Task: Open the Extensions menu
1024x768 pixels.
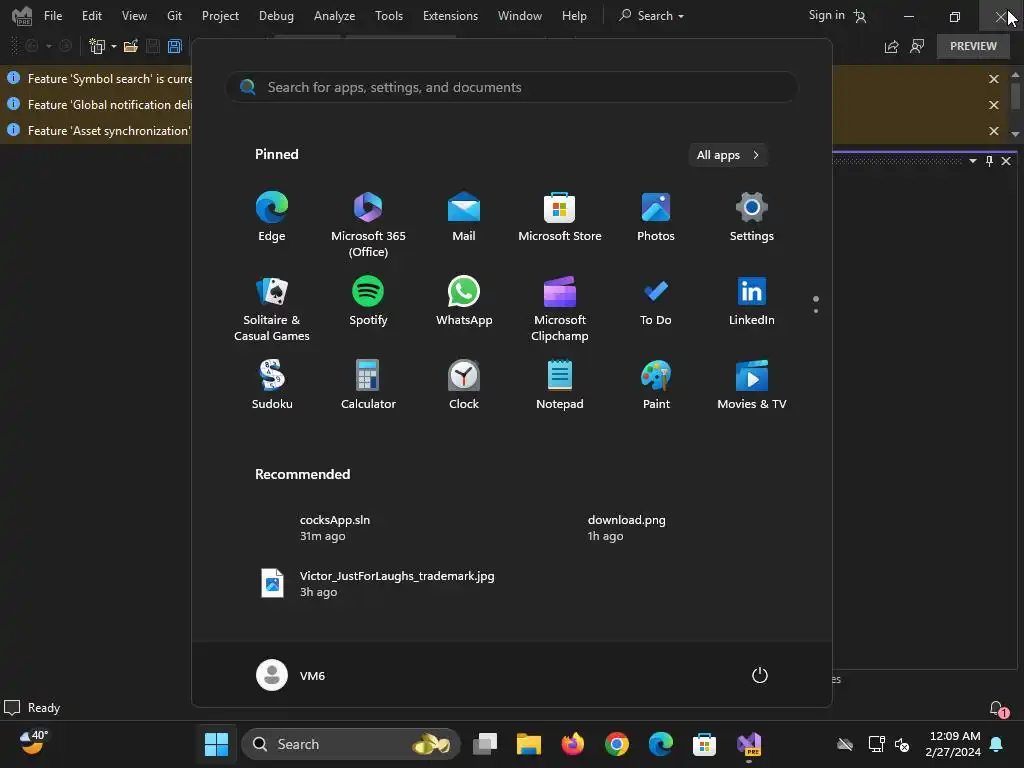Action: pos(450,16)
